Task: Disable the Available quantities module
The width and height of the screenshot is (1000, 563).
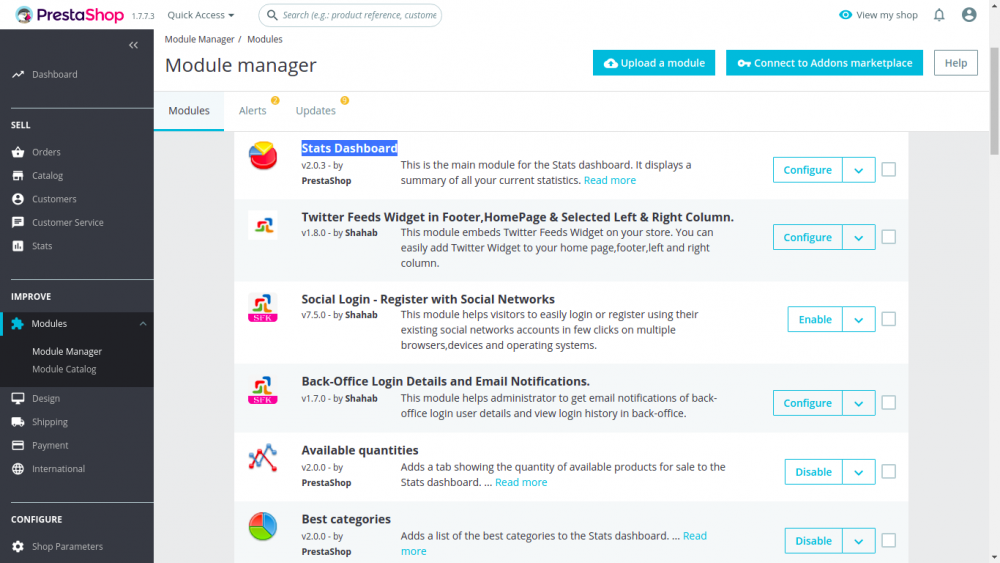Action: tap(813, 472)
